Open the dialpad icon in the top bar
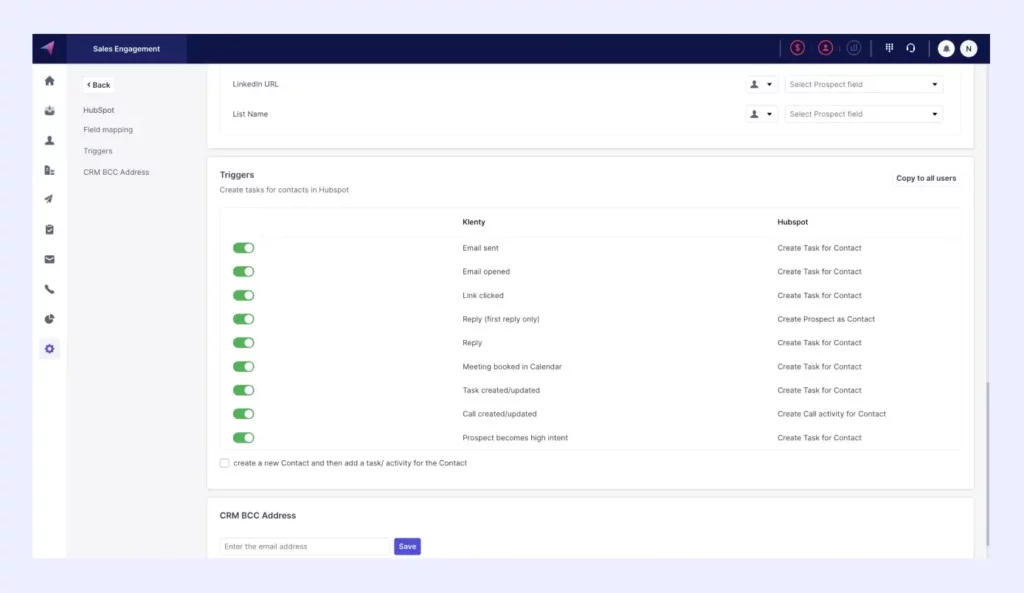1024x593 pixels. (x=889, y=47)
